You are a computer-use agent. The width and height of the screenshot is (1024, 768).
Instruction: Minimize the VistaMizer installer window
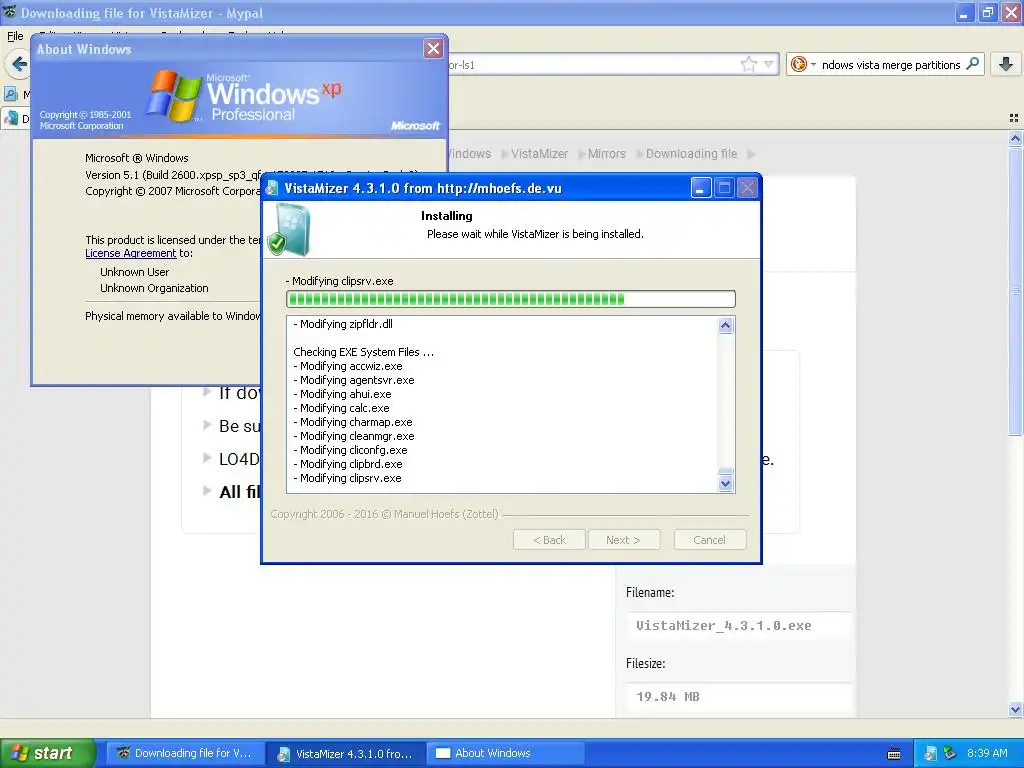coord(701,188)
